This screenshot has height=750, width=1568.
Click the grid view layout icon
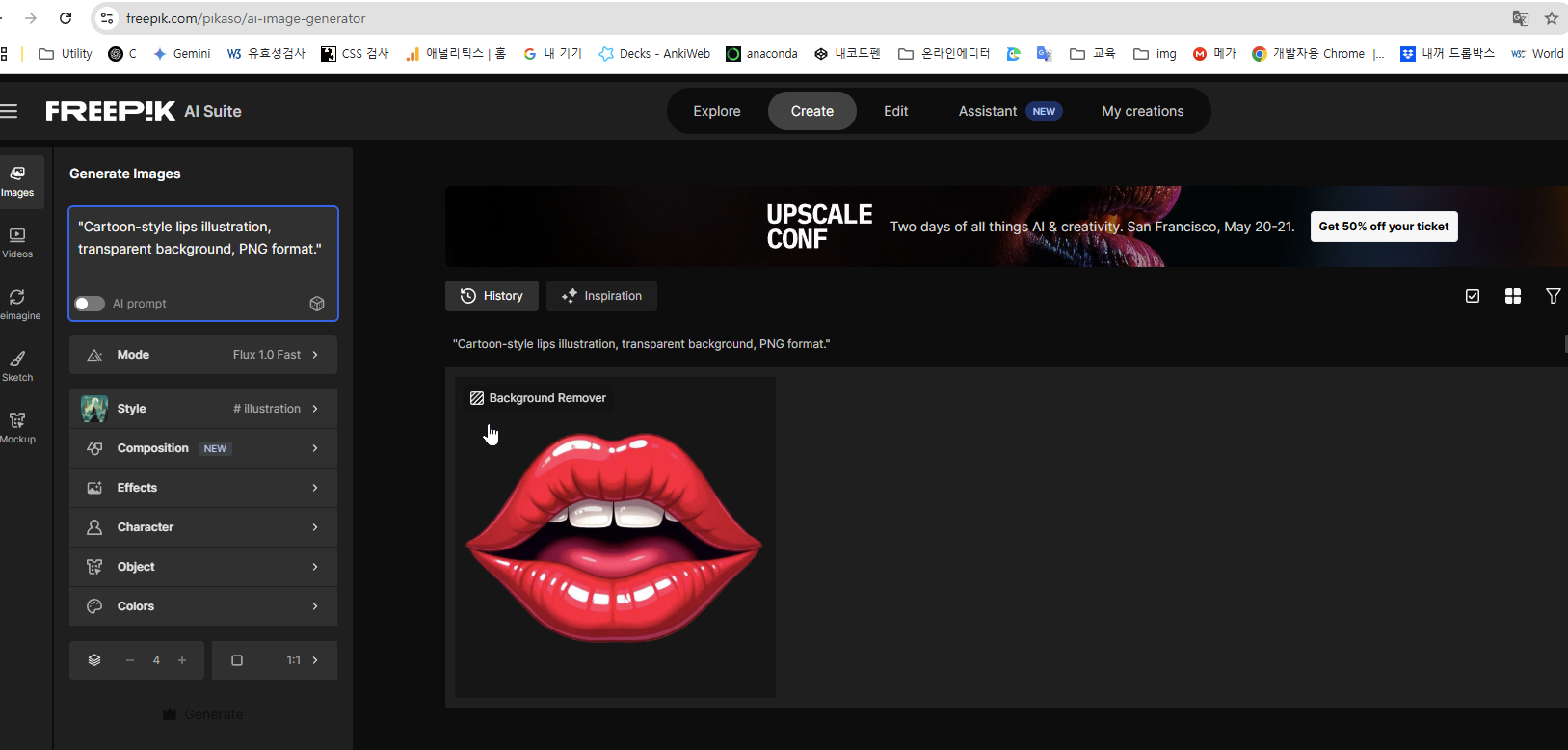[x=1513, y=296]
